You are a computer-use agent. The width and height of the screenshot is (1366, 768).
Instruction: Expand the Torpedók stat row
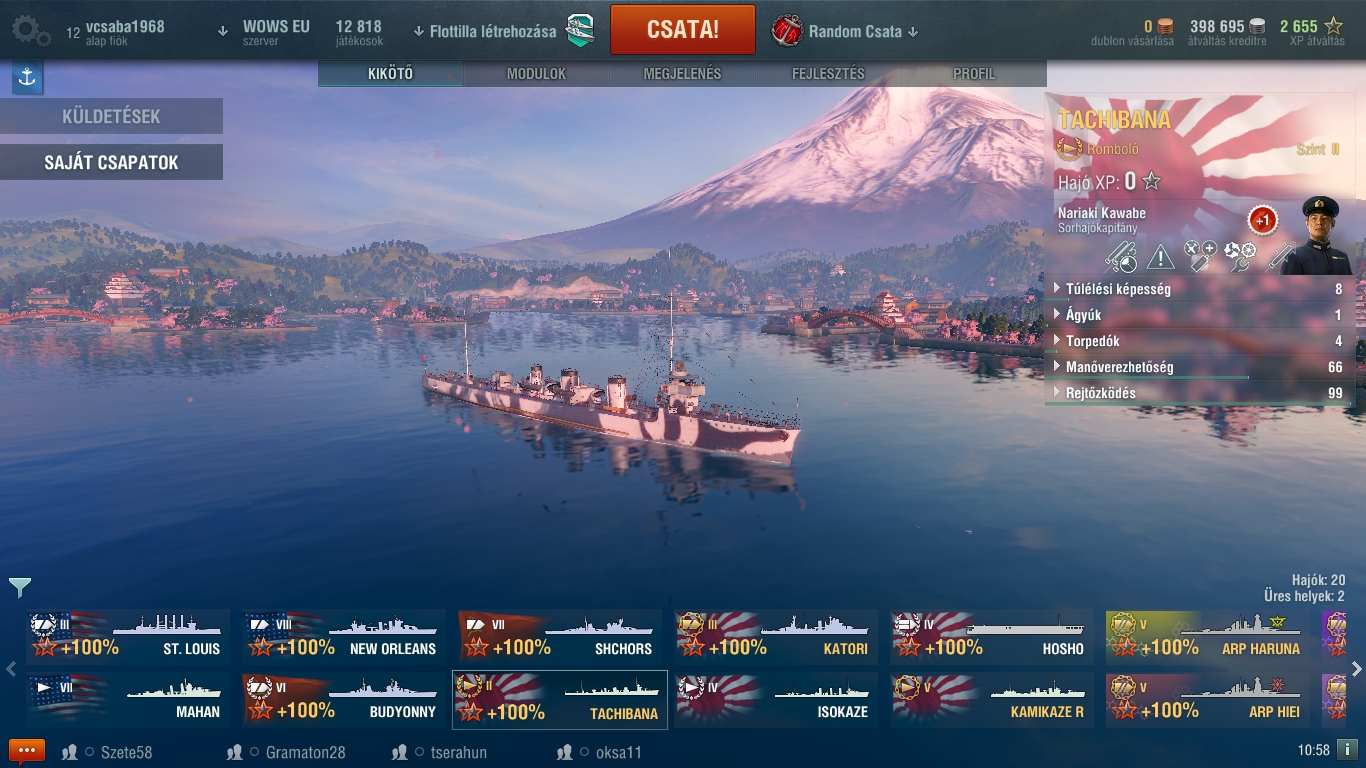coord(1200,341)
